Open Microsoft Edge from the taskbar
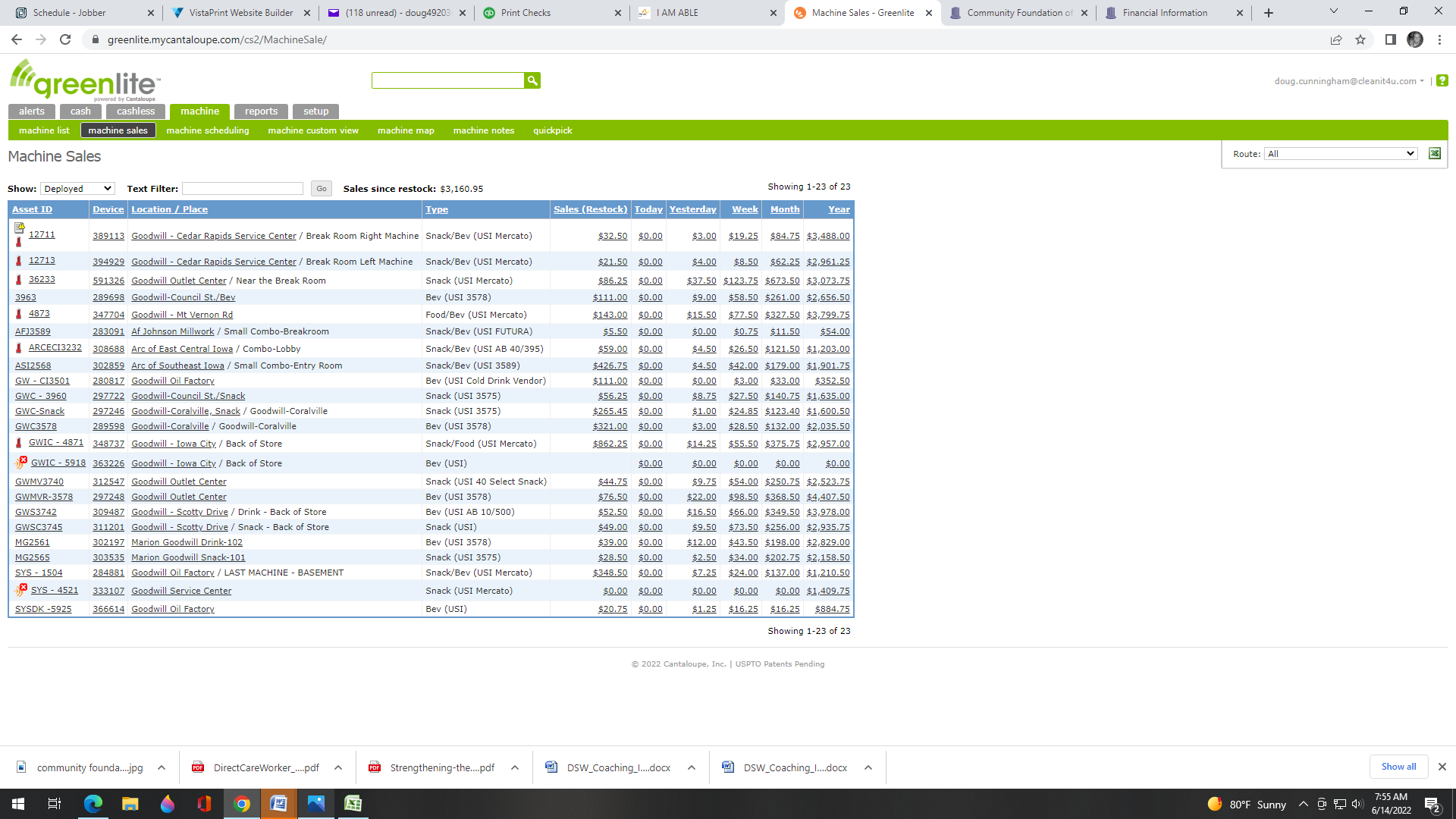This screenshot has height=819, width=1456. 93,804
